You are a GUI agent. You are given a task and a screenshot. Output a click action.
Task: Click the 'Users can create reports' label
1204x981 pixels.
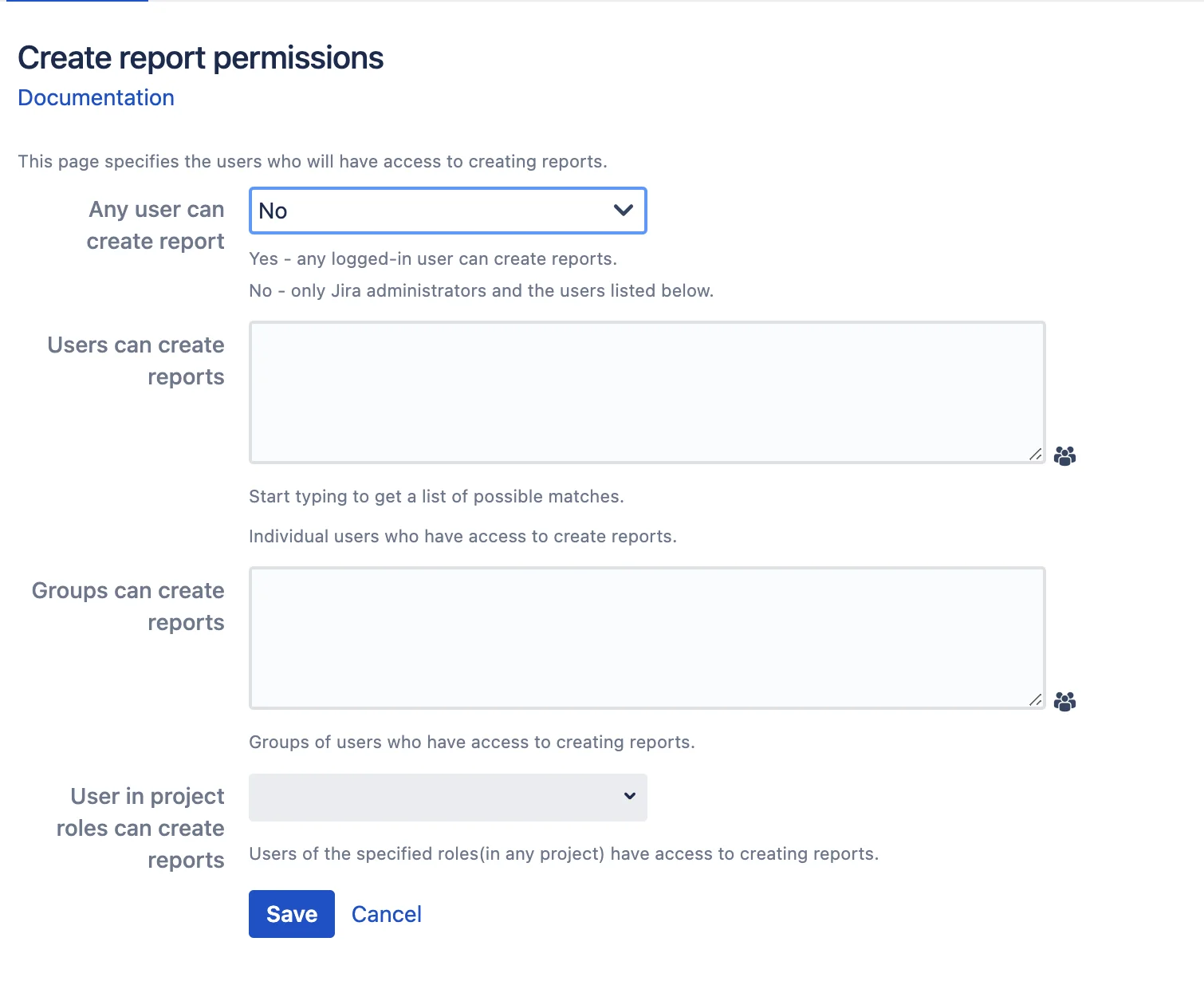(136, 360)
